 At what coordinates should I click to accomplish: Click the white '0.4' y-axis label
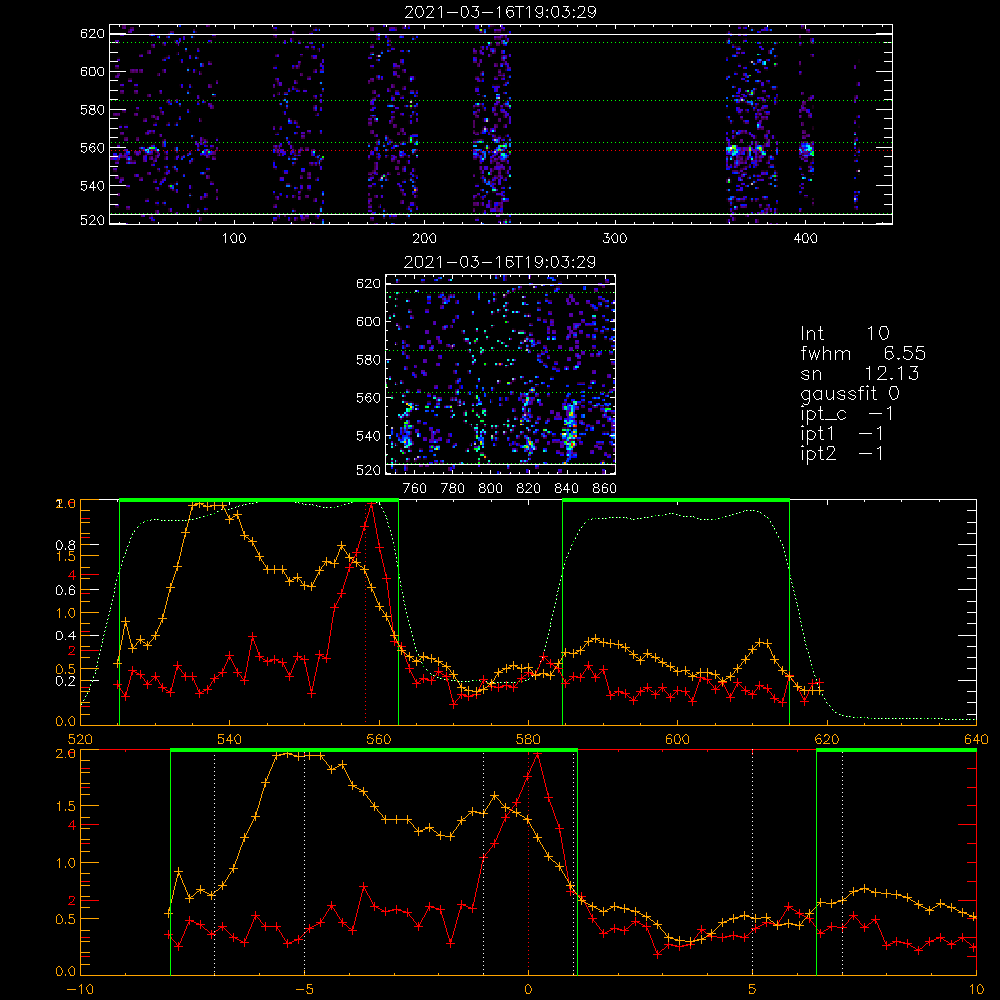(x=66, y=636)
